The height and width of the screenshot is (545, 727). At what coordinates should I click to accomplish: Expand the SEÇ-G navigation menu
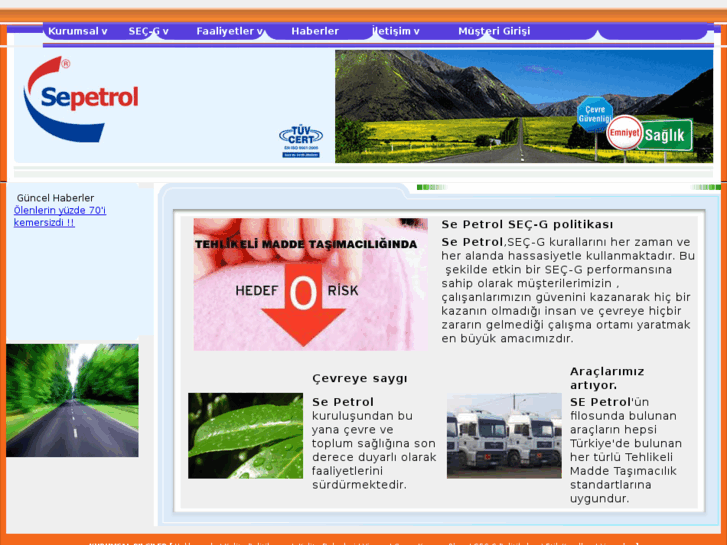[x=148, y=31]
